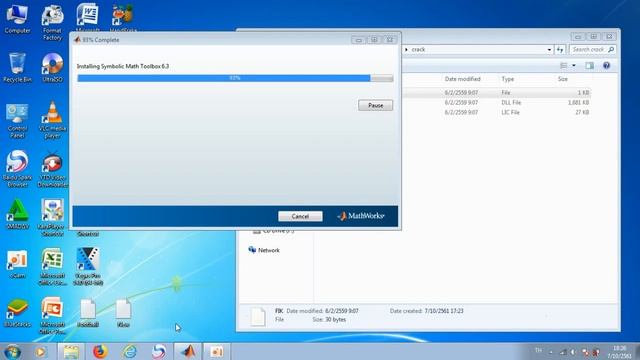640x360 pixels.
Task: Open Microsoft Office PowerPoint shortcut
Action: pyautogui.click(x=52, y=316)
